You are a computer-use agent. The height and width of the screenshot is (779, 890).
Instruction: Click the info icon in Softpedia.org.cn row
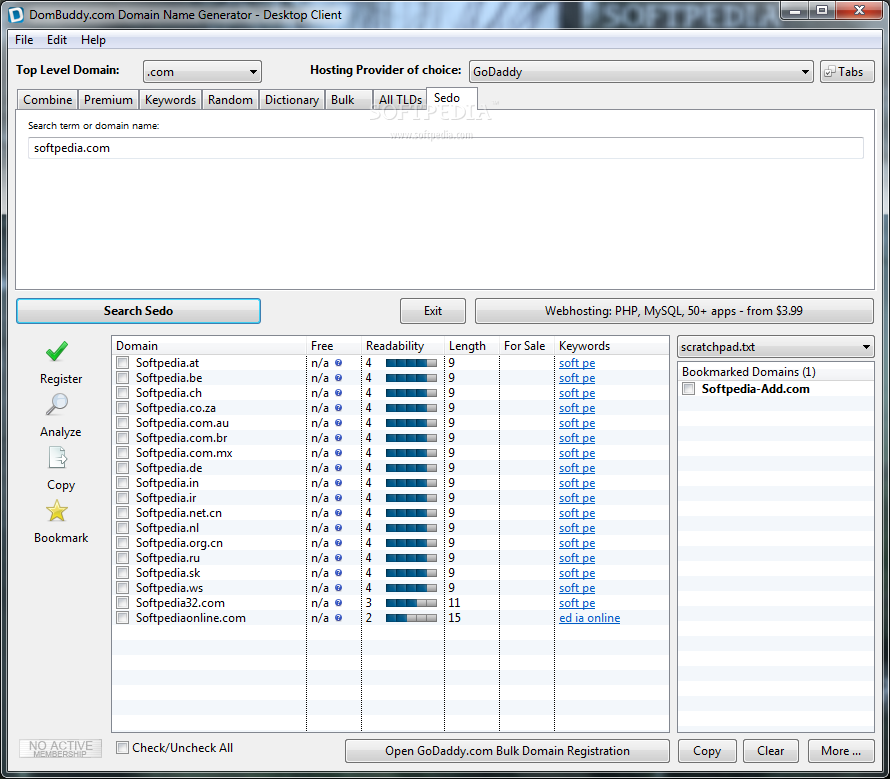[x=338, y=543]
